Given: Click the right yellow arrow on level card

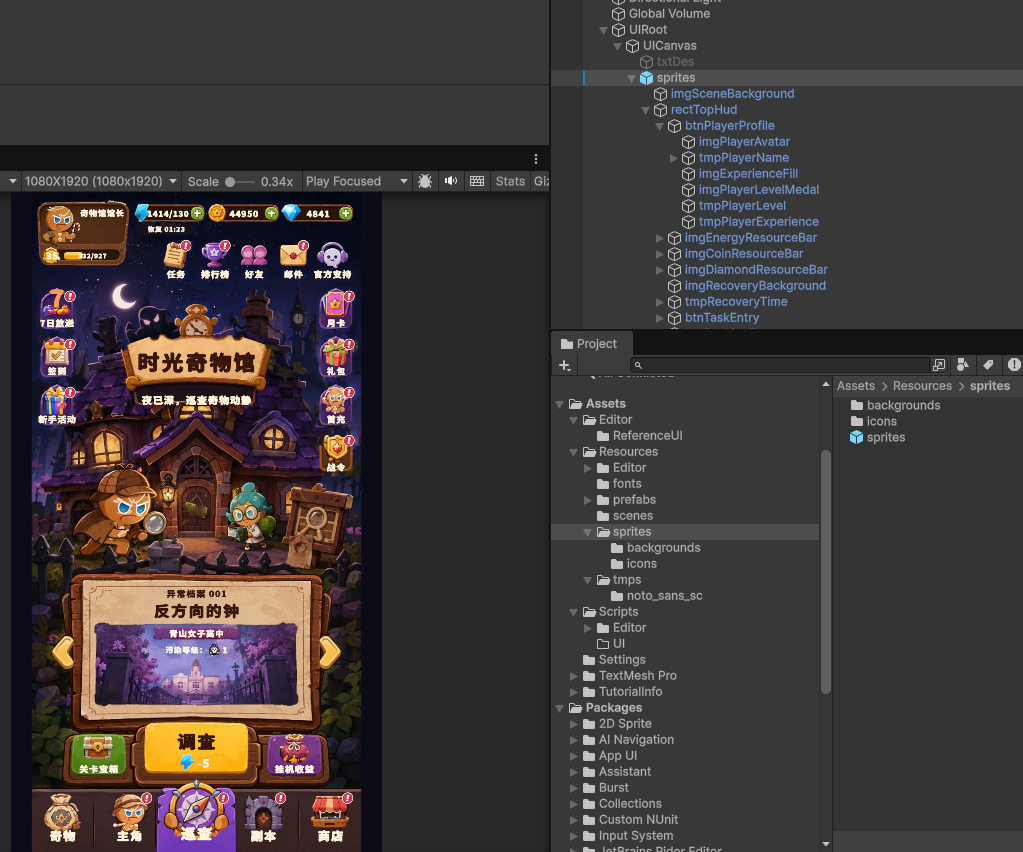Looking at the screenshot, I should [x=329, y=650].
